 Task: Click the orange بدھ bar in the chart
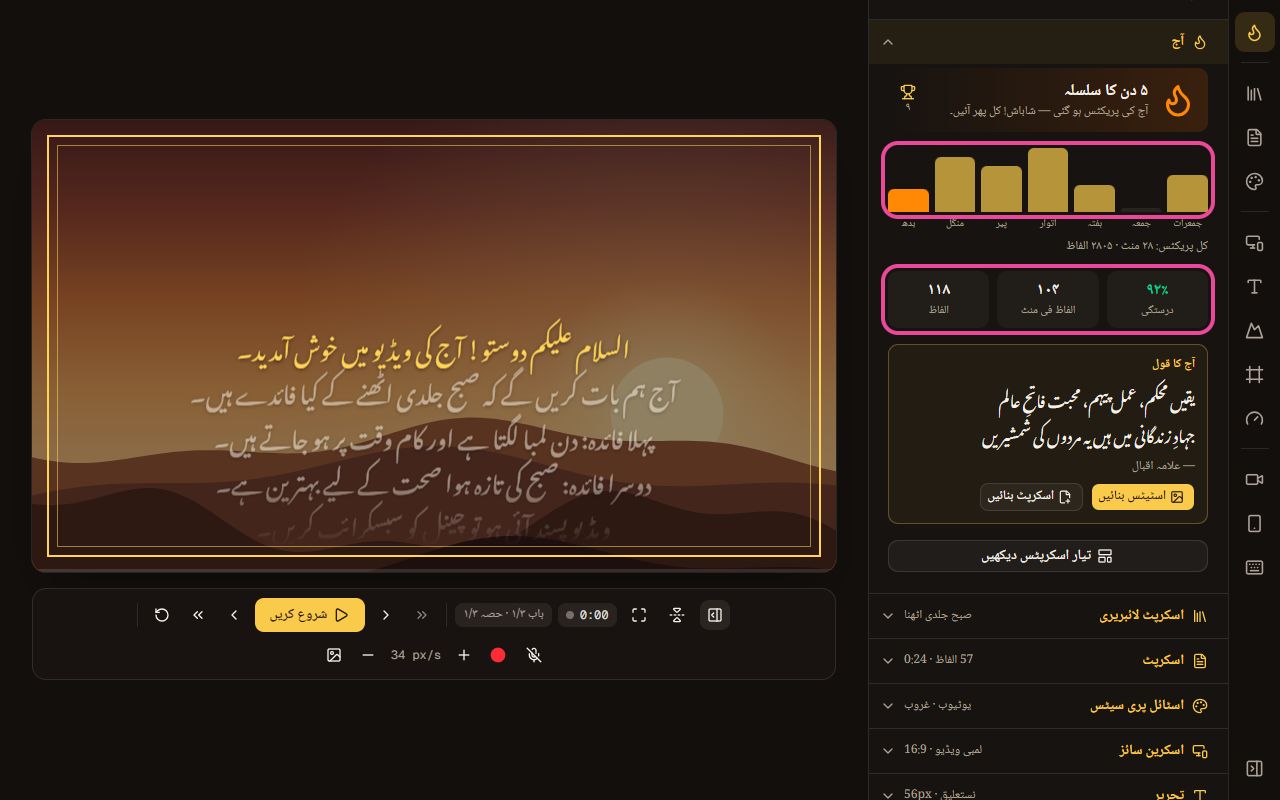click(x=908, y=201)
